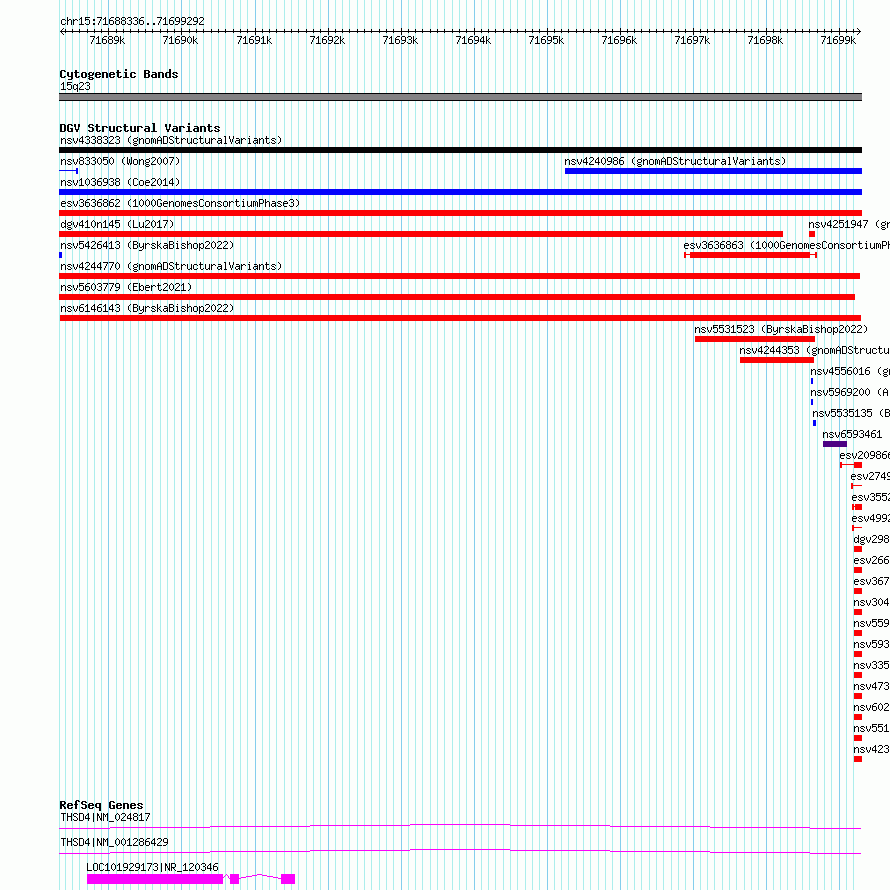Select the esv2749 truncated variant label
The width and height of the screenshot is (890, 890).
click(870, 476)
